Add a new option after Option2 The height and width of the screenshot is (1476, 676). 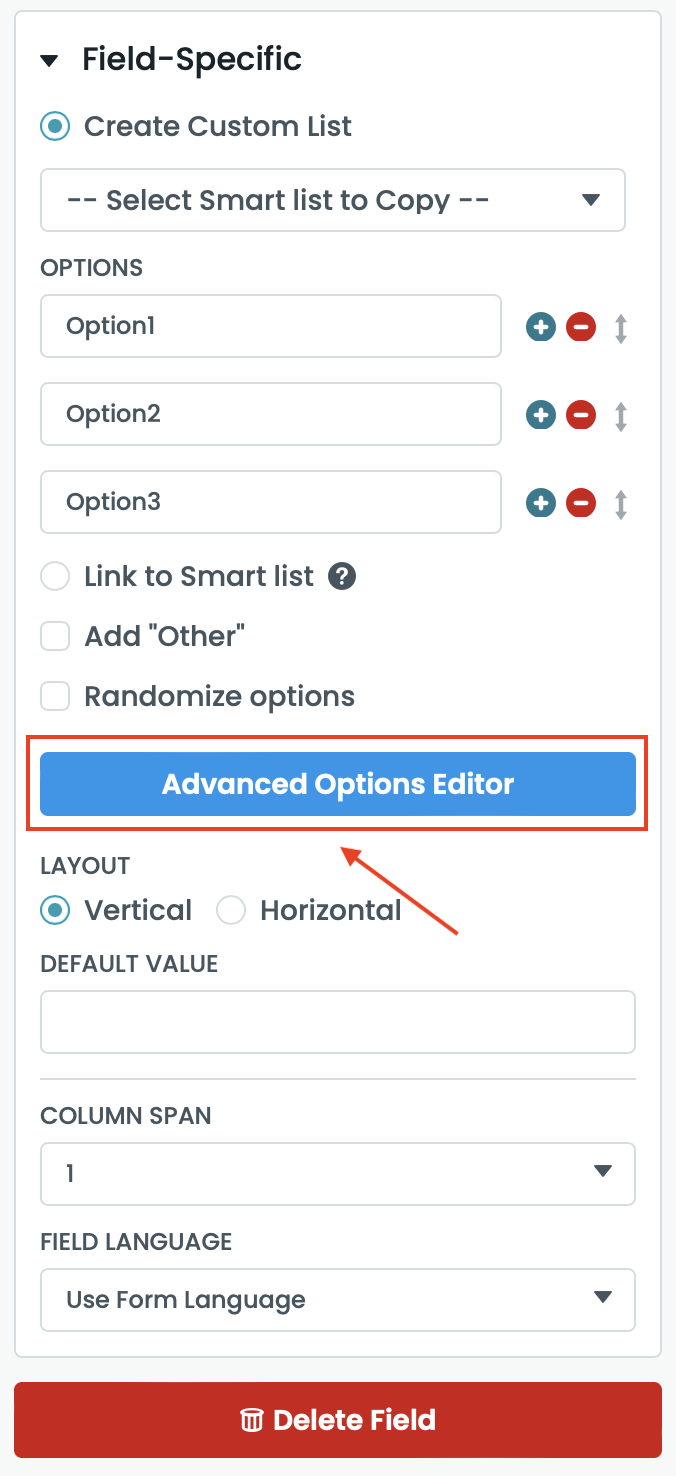click(x=541, y=415)
